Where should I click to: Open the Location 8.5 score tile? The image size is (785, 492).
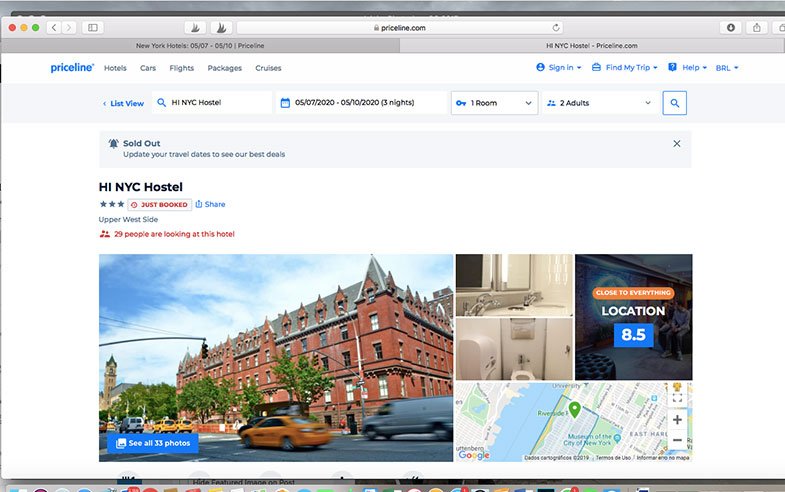(x=633, y=317)
